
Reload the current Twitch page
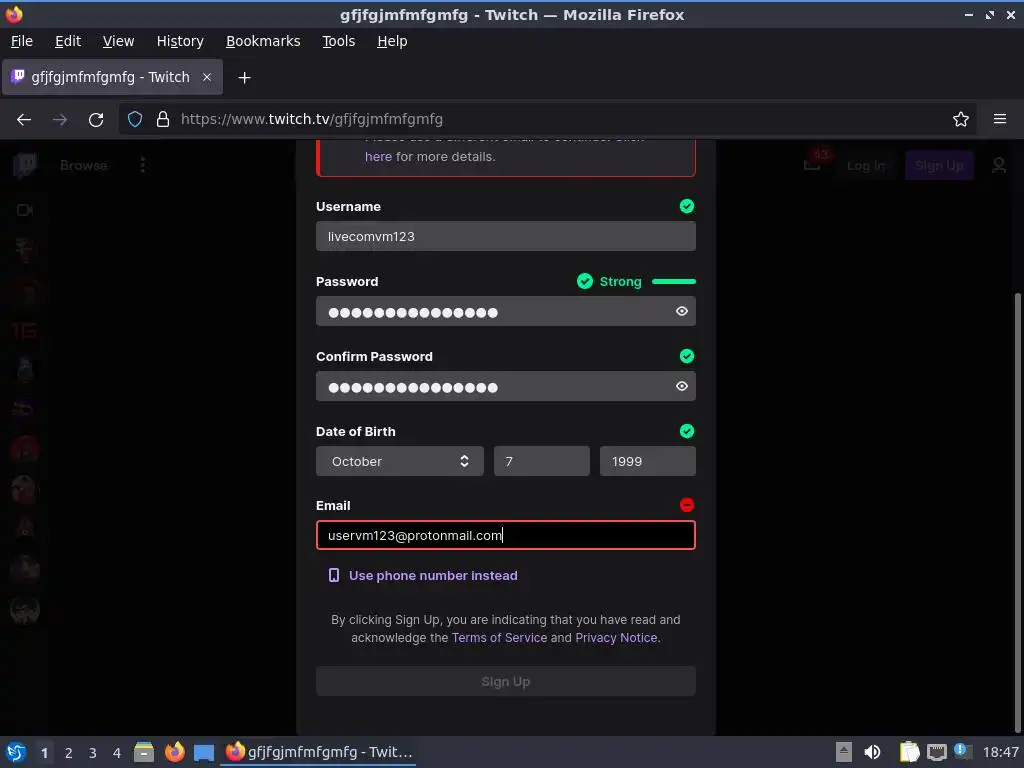96,120
